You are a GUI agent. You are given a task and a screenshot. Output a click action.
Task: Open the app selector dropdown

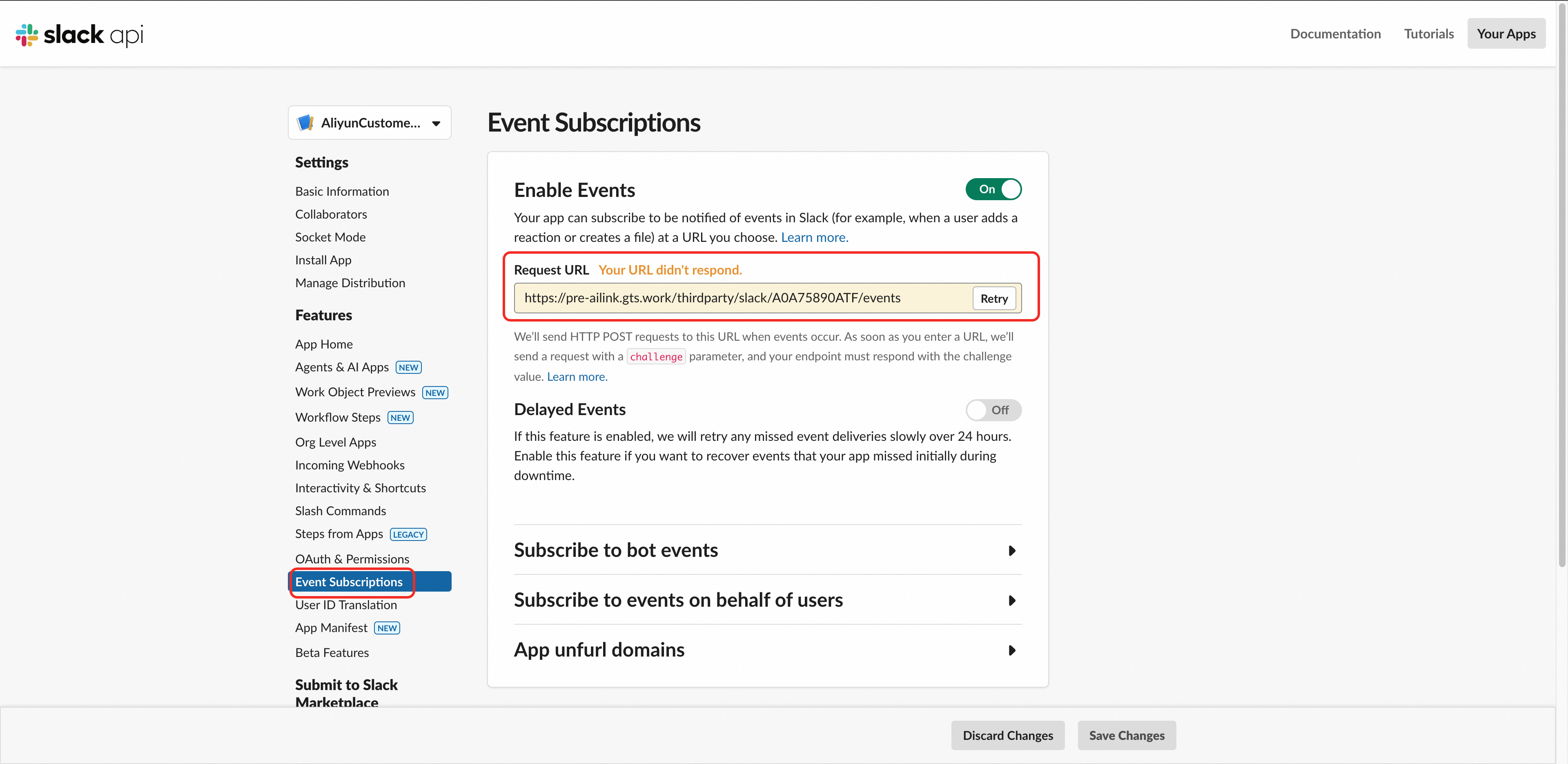[370, 123]
